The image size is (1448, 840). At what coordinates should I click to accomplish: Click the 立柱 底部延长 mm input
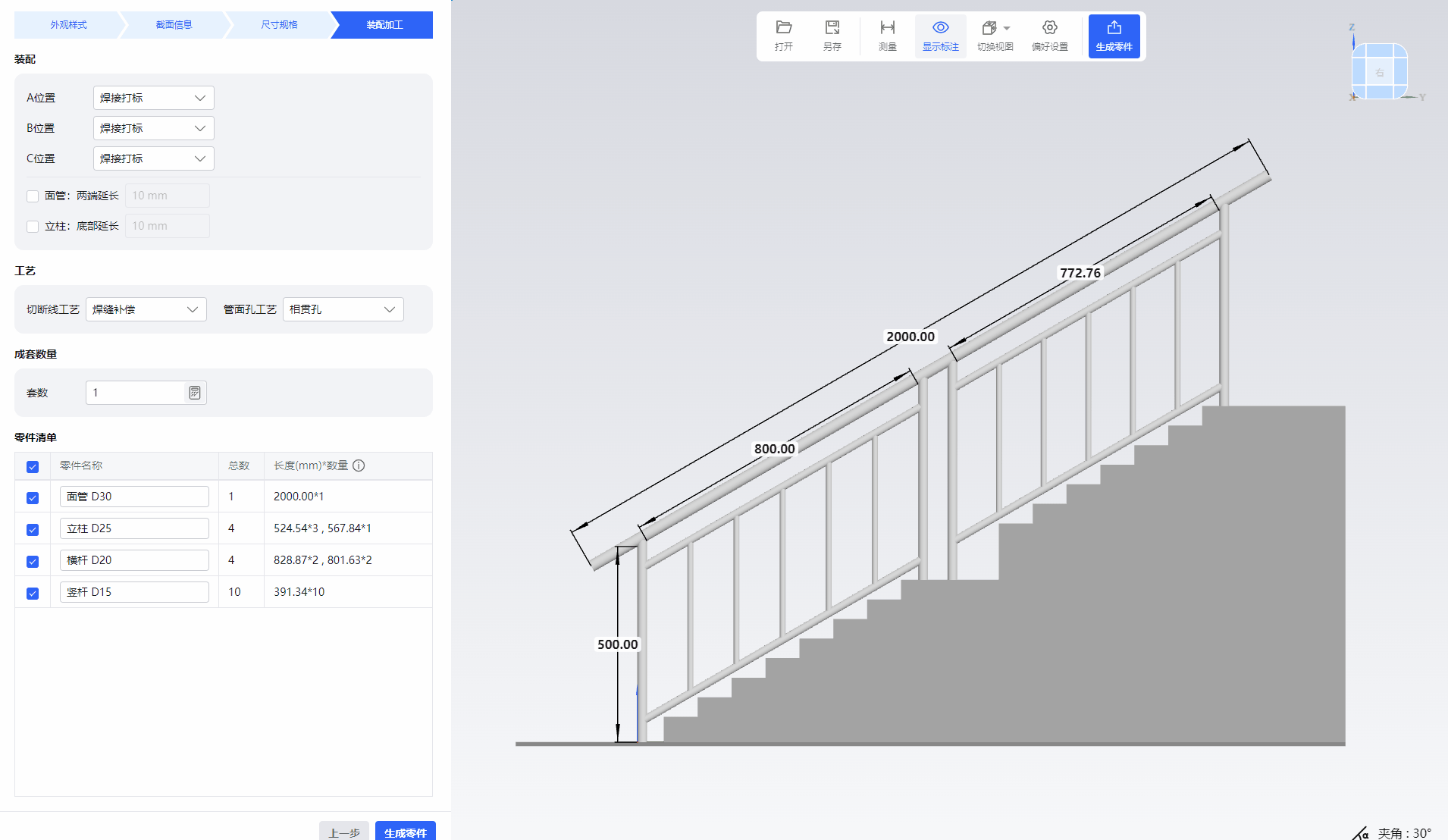point(168,226)
